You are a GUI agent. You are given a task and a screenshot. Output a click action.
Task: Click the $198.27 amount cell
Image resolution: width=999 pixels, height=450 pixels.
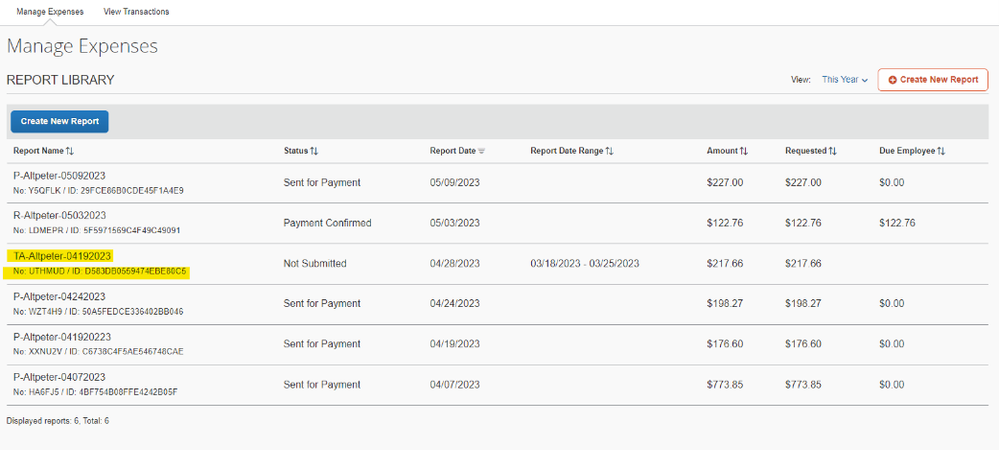pos(725,303)
